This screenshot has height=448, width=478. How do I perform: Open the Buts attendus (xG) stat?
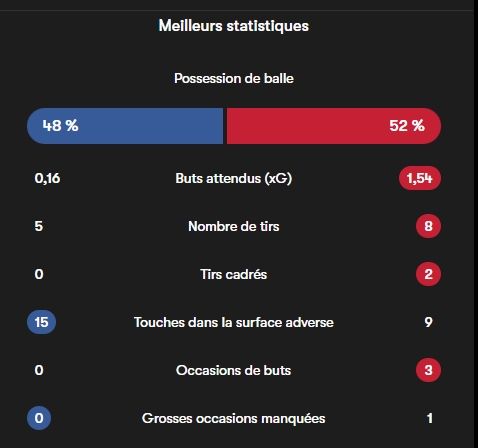click(x=234, y=178)
